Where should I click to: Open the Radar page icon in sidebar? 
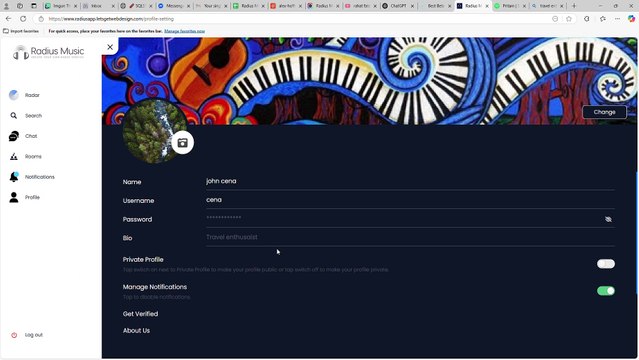pos(13,95)
